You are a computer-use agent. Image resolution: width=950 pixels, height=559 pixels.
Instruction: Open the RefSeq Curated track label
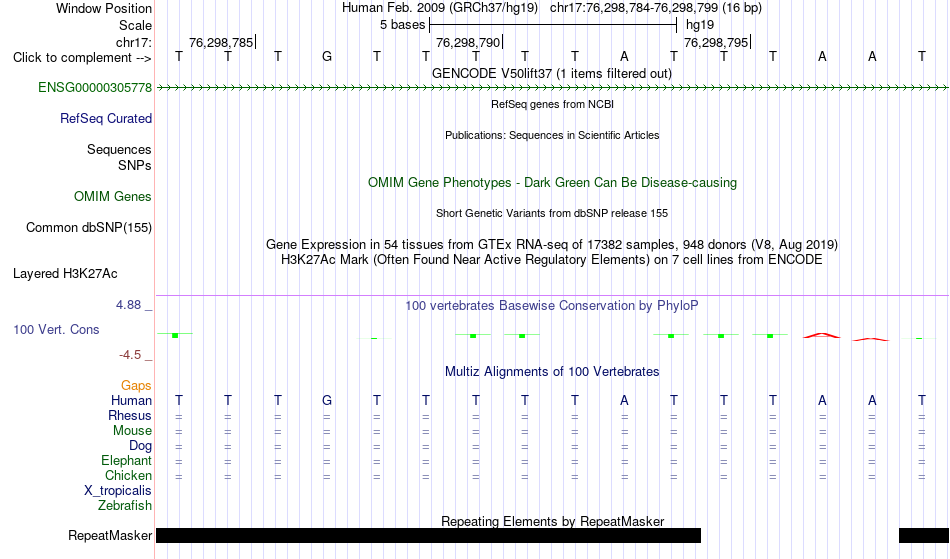(106, 119)
